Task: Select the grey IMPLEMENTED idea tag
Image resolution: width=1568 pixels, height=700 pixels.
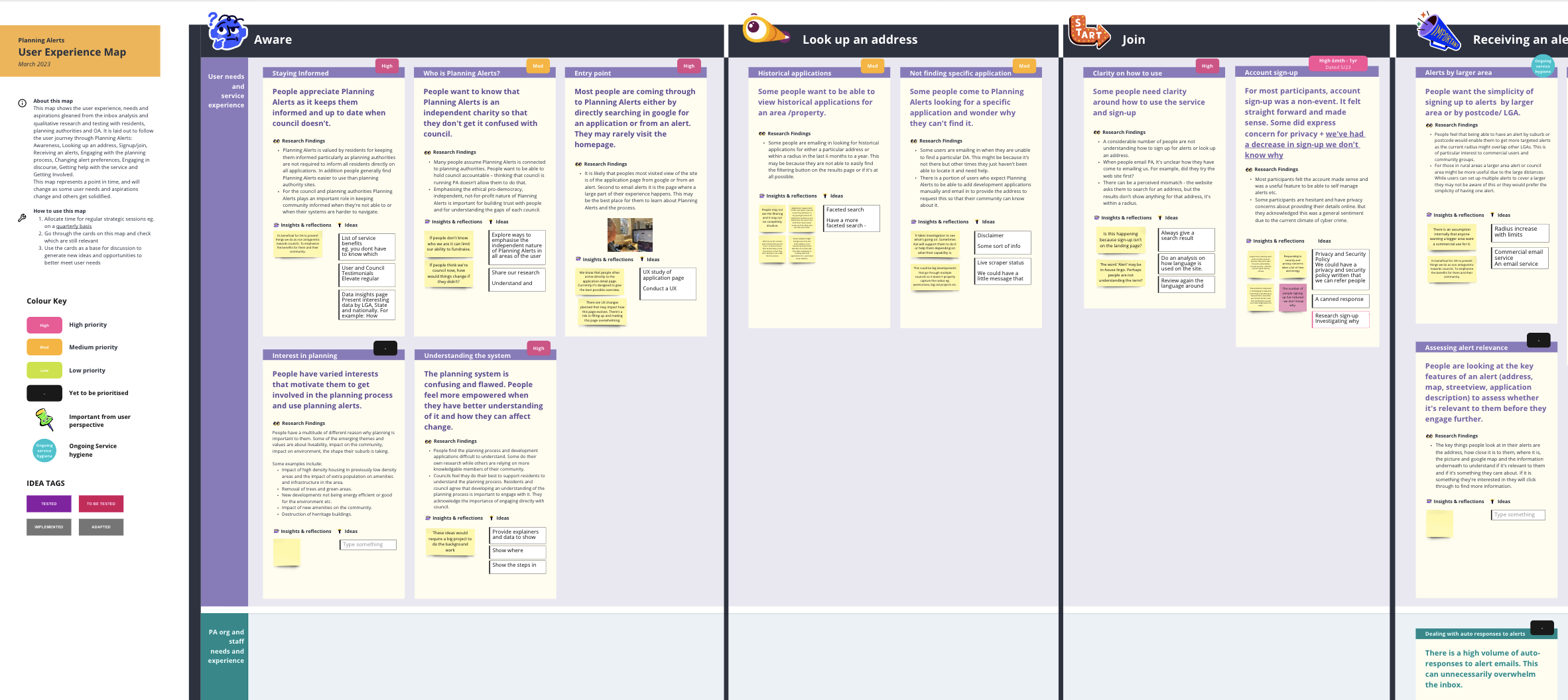Action: pos(49,527)
